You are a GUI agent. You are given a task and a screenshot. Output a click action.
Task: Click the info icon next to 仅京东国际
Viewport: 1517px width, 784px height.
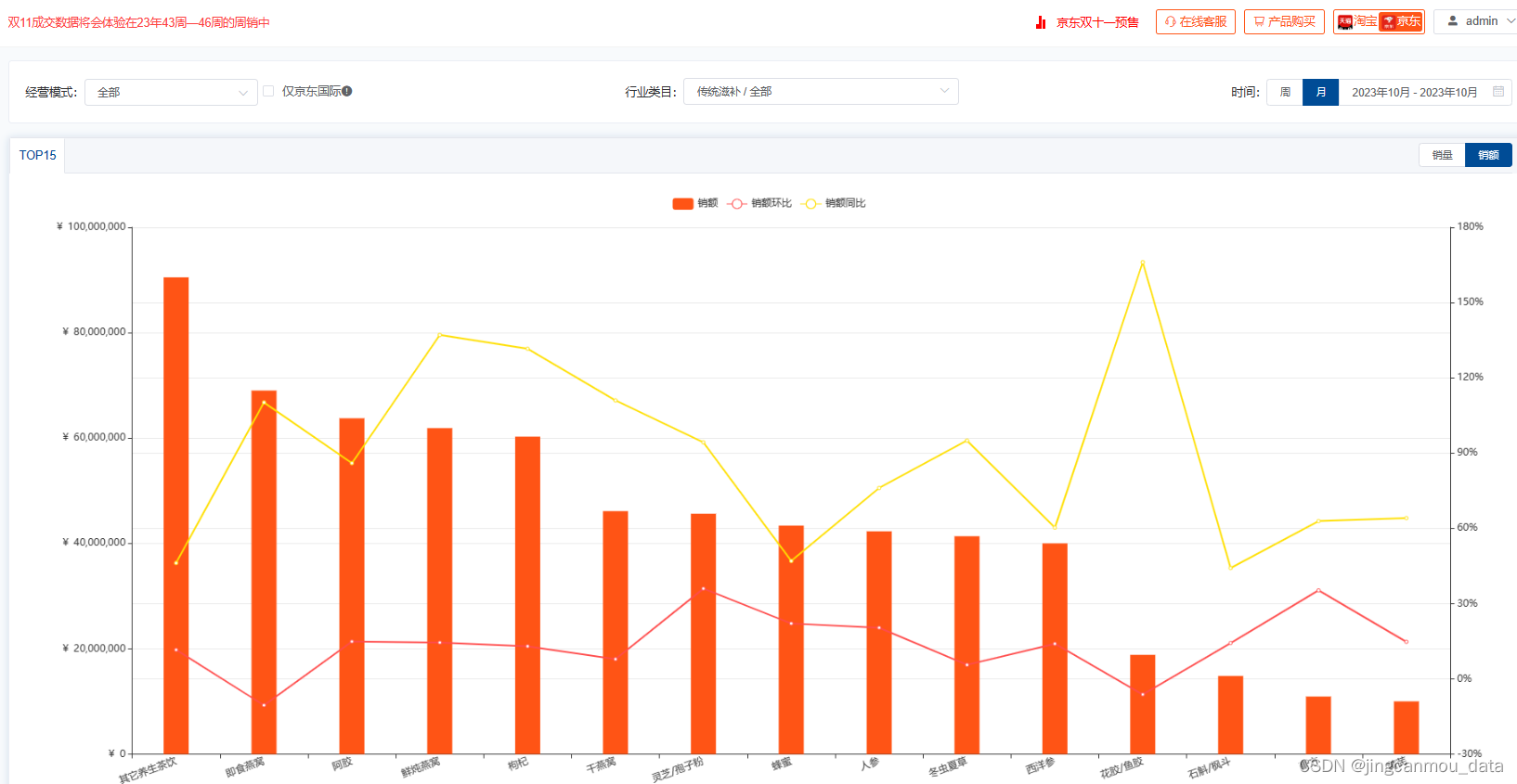tap(347, 91)
